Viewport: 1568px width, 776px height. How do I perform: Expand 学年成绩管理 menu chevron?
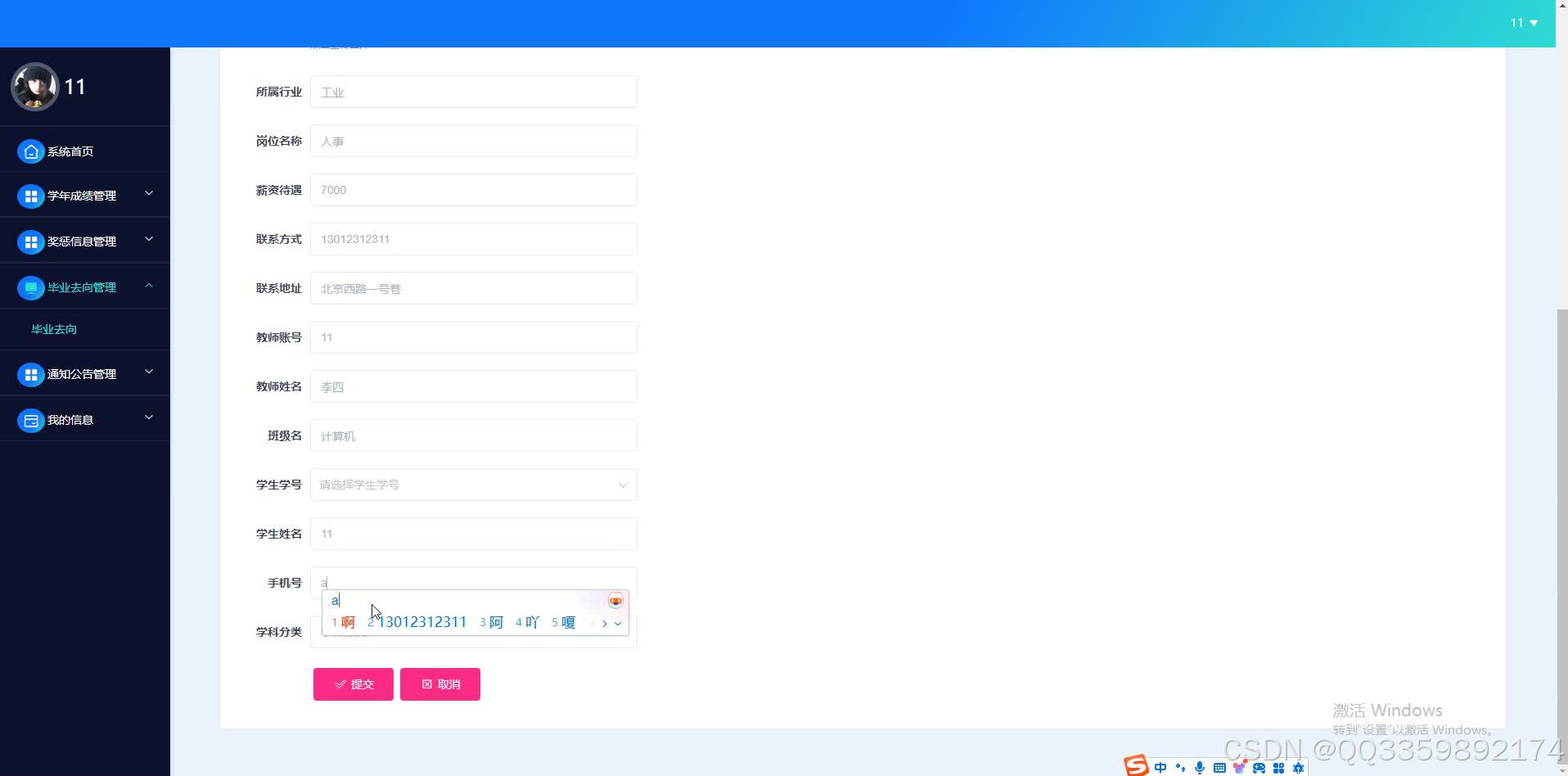149,194
